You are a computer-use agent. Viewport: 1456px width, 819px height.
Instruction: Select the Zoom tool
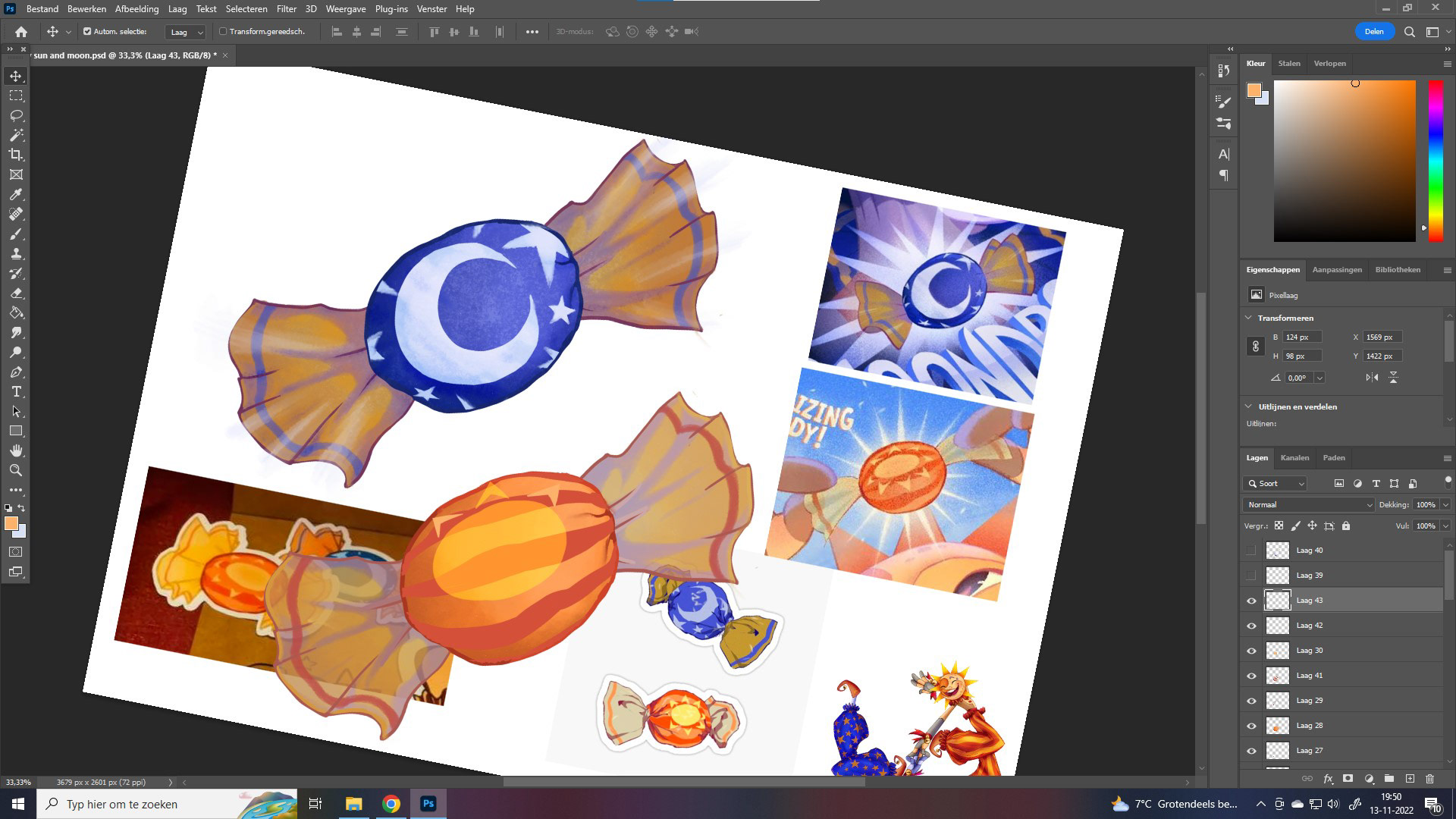pos(16,470)
